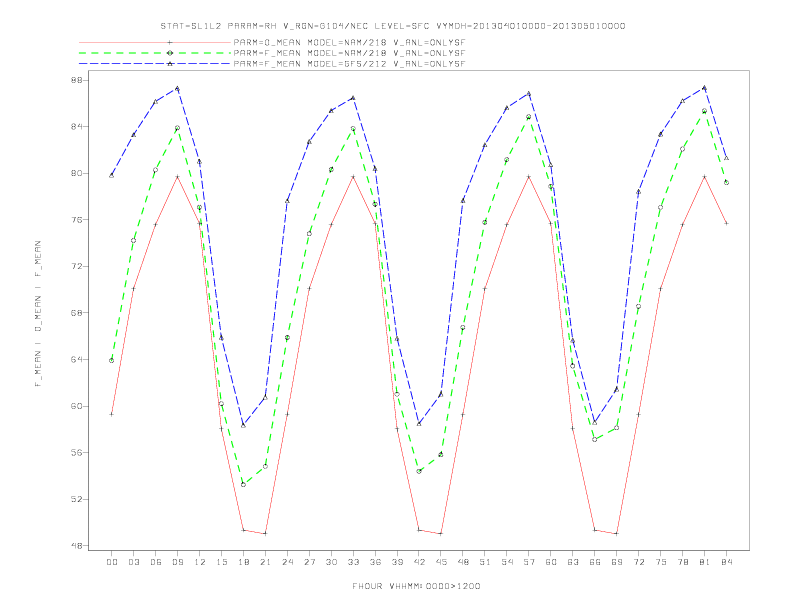Click the green NAM circle marker at hour 00
The height and width of the screenshot is (612, 792).
point(112,361)
